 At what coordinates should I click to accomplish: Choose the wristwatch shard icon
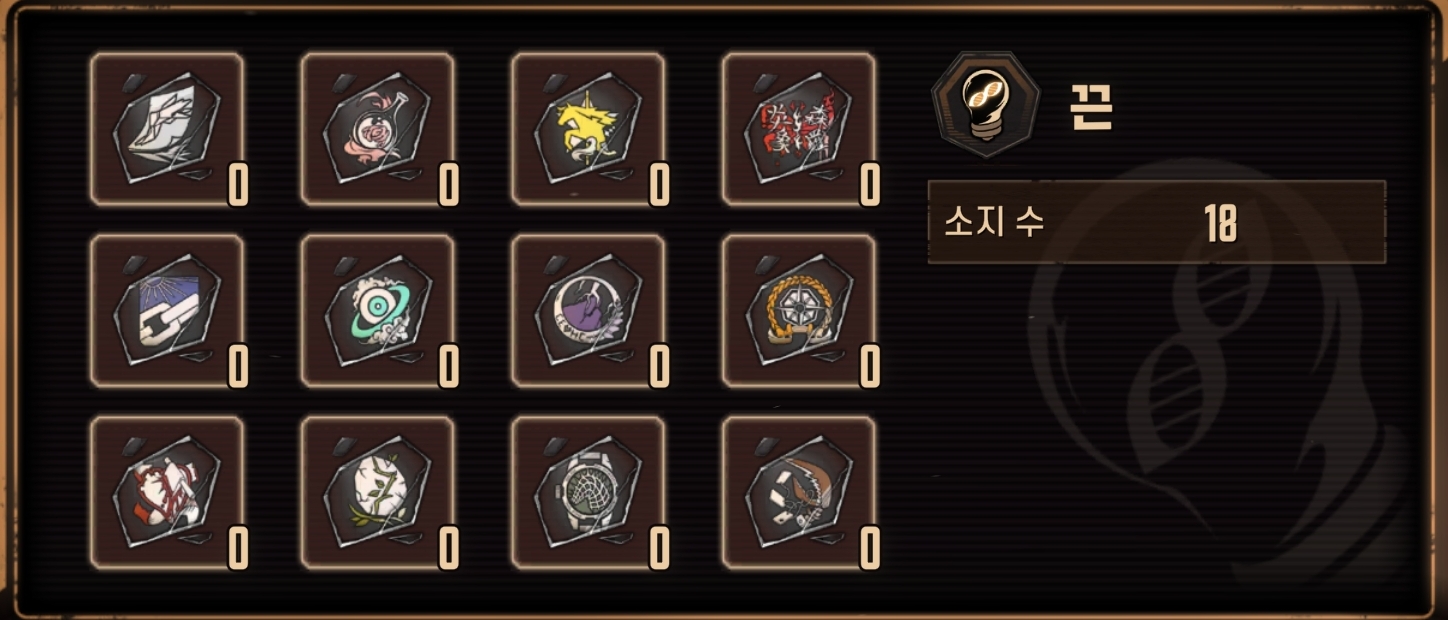[588, 493]
